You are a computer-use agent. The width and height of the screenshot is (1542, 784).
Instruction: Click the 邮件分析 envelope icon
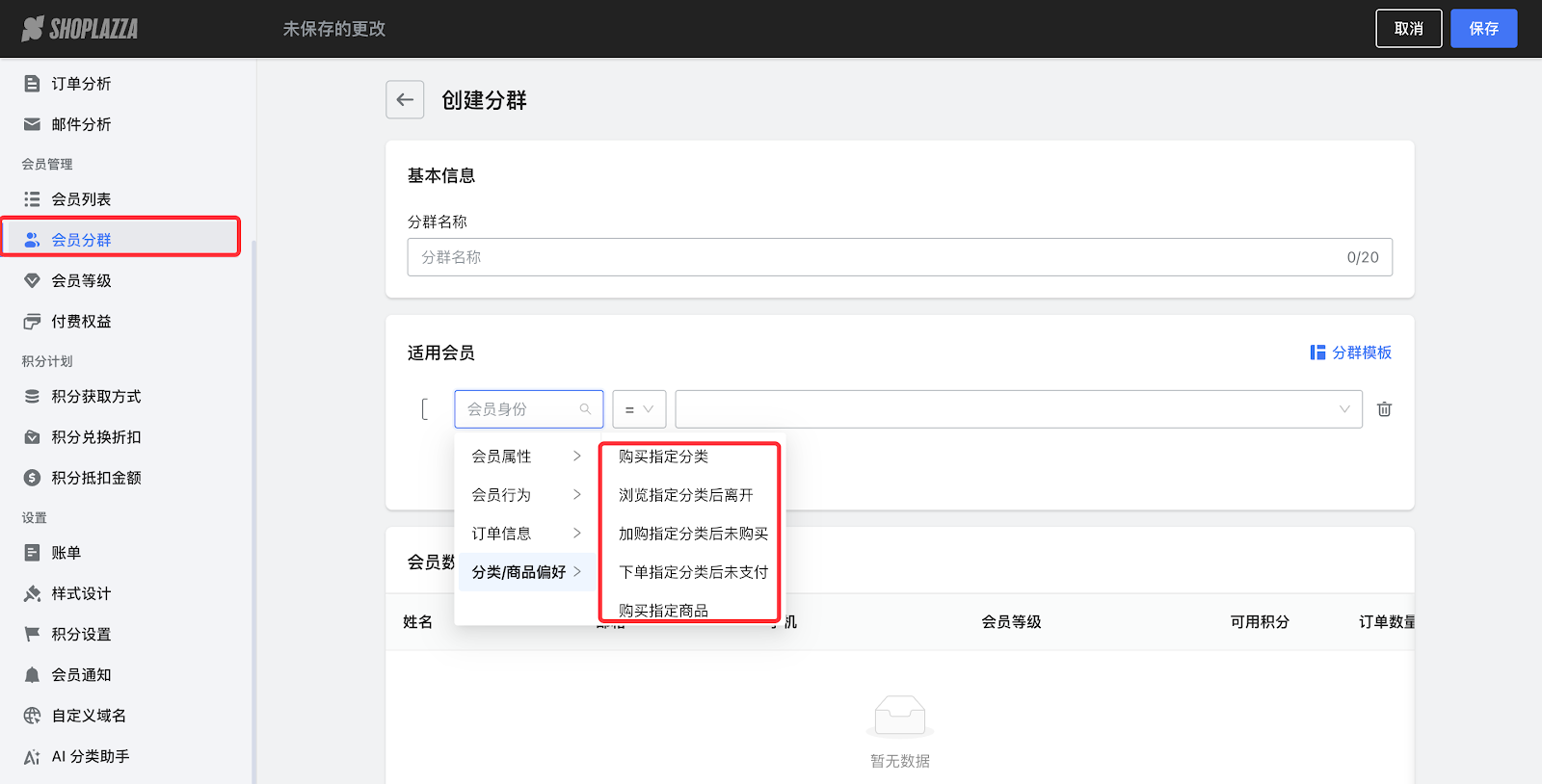click(32, 124)
